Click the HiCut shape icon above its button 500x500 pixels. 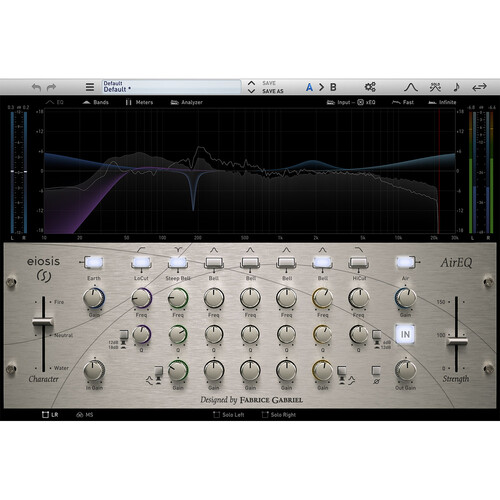click(x=359, y=249)
